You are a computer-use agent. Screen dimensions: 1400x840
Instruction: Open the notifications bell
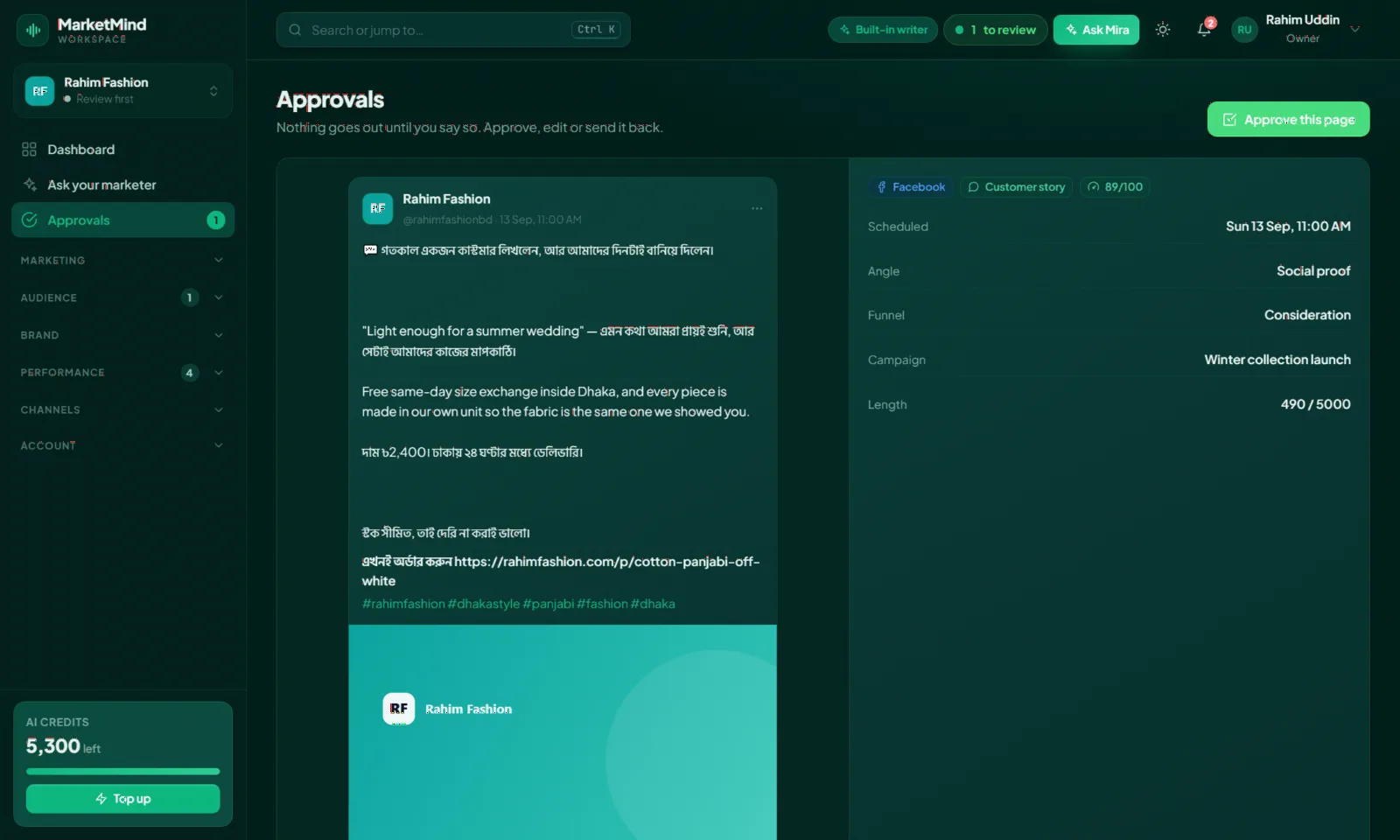pos(1204,29)
